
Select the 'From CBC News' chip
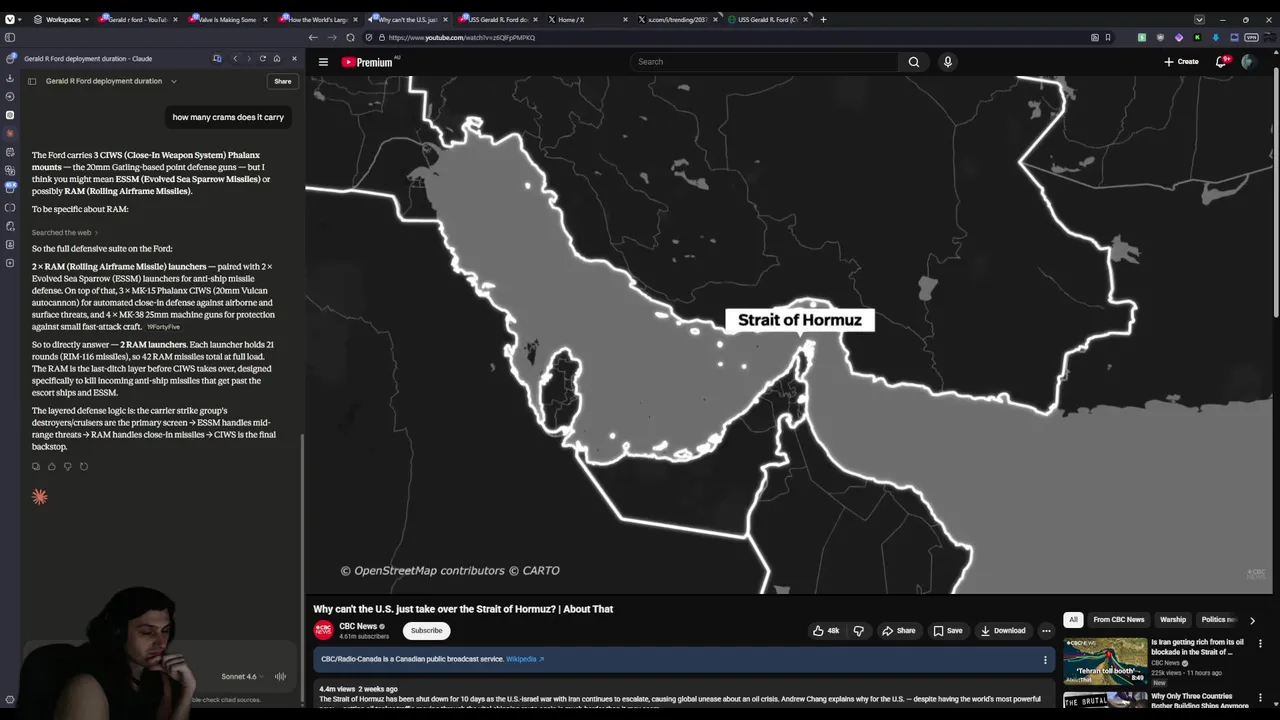point(1118,620)
